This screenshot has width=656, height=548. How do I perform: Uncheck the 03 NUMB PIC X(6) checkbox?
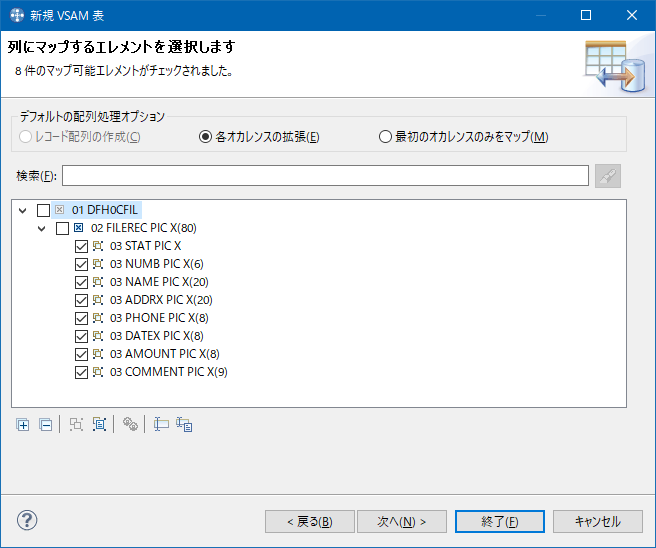click(81, 264)
